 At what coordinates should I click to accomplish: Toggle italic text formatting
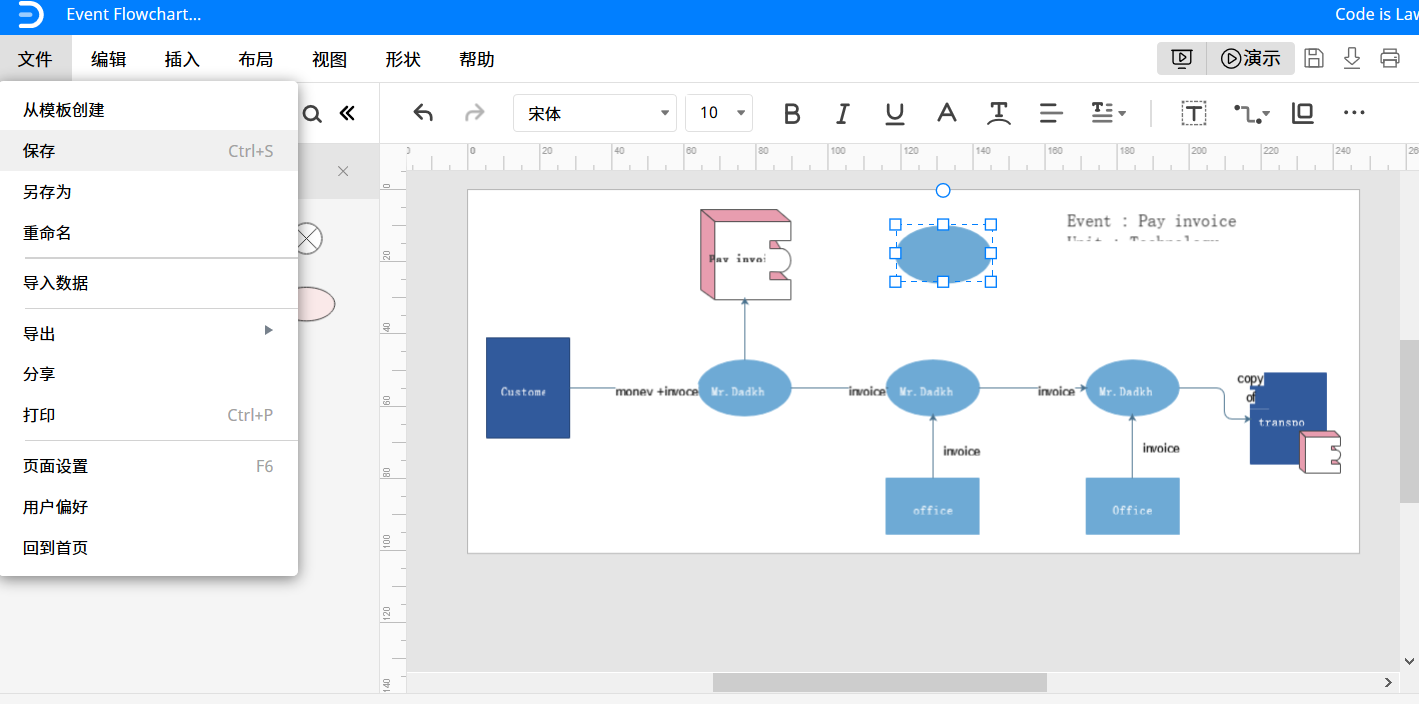click(x=842, y=114)
